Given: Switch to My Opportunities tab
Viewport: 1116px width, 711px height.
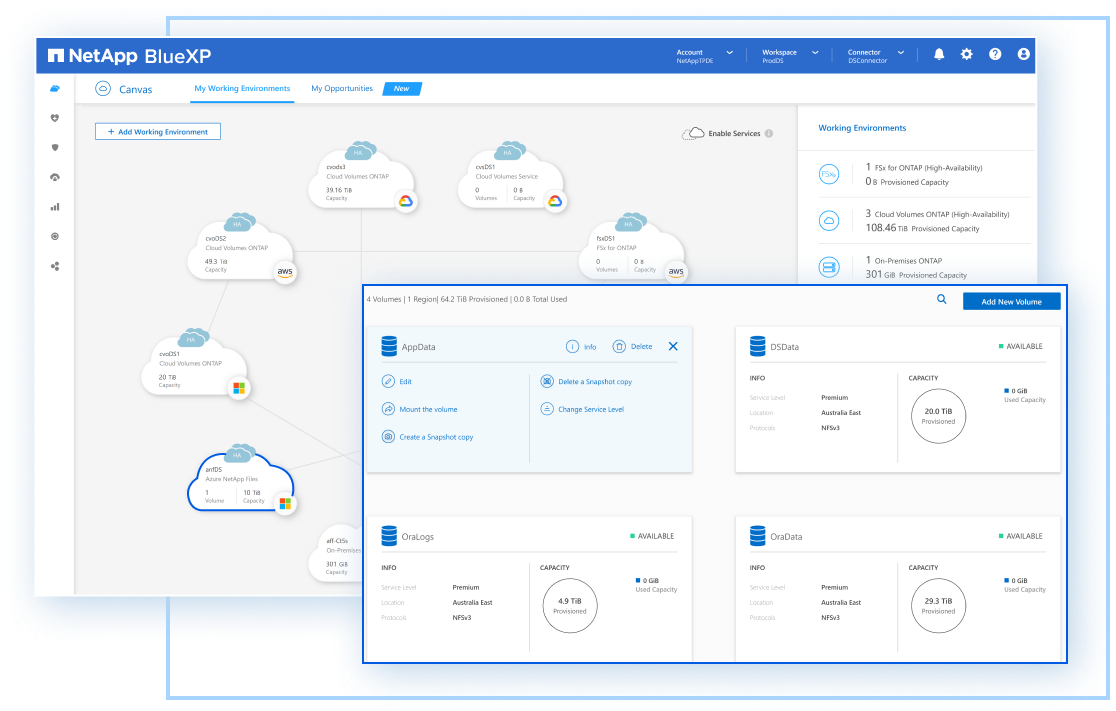Looking at the screenshot, I should [342, 89].
